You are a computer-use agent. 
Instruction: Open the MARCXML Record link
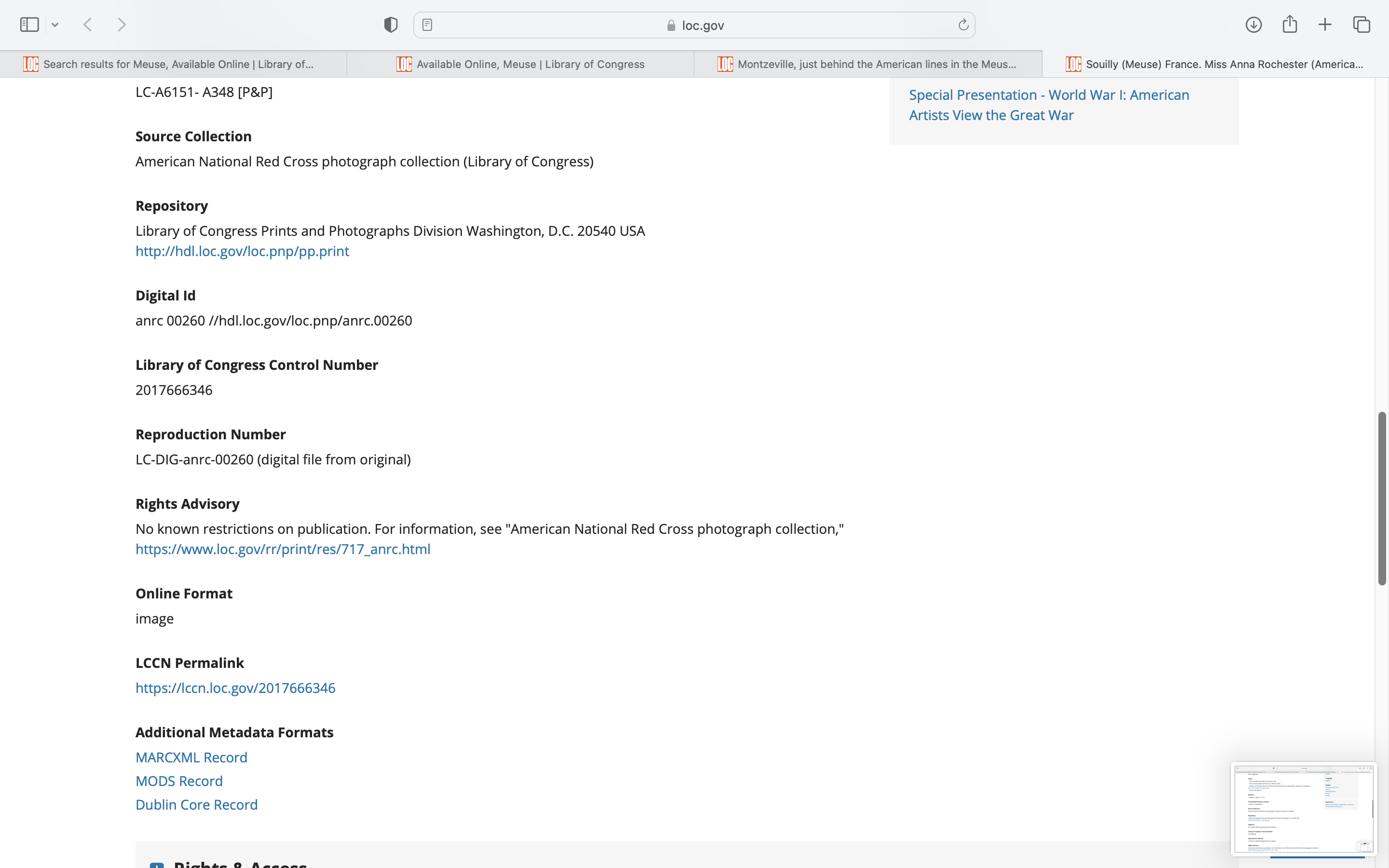point(191,758)
